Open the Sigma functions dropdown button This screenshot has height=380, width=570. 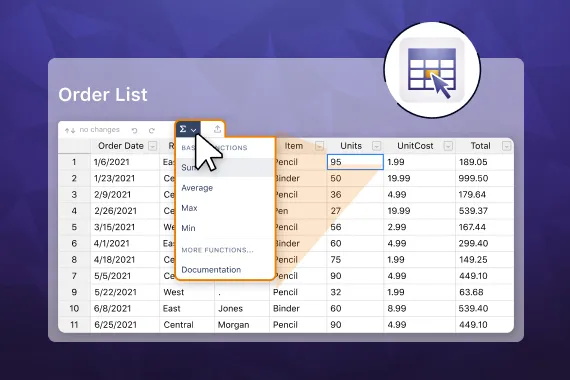(x=188, y=129)
